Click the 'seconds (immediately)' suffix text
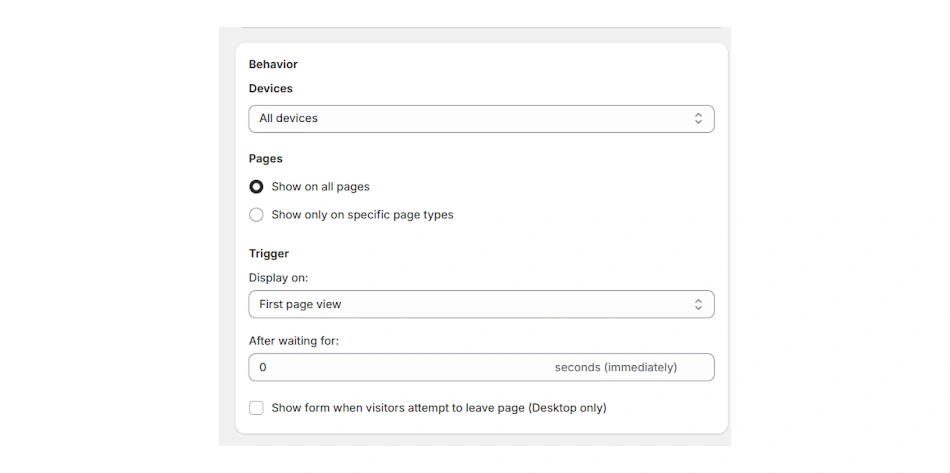 [x=615, y=367]
